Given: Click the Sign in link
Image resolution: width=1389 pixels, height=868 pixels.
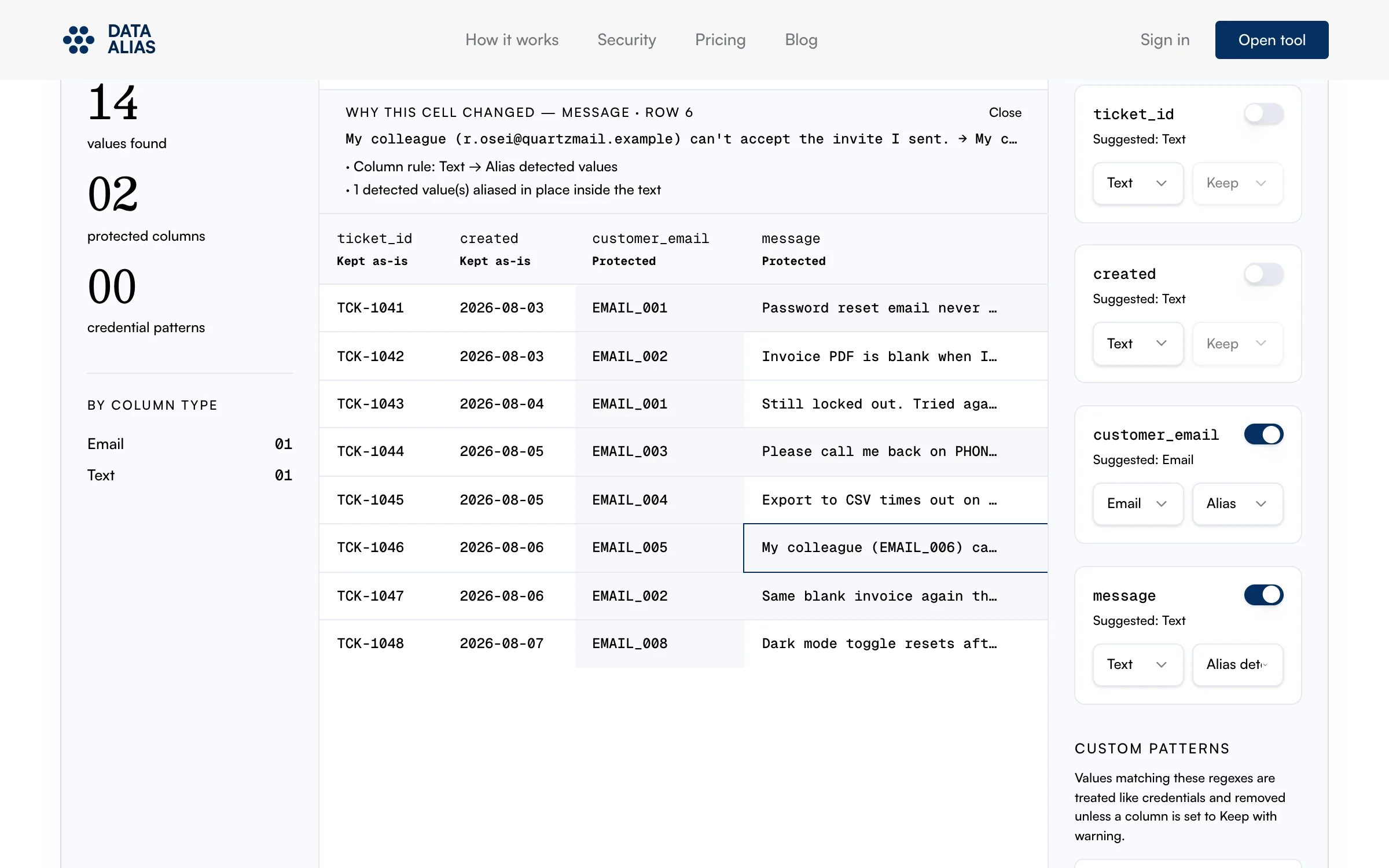Looking at the screenshot, I should (1164, 40).
